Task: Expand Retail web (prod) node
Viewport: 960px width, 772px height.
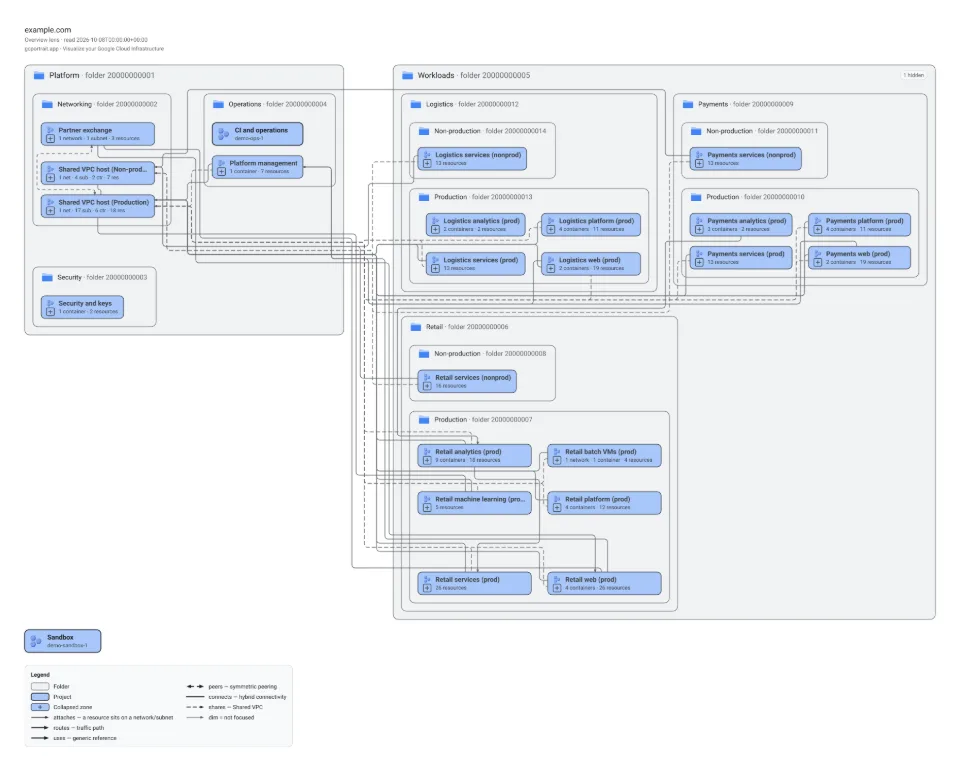Action: (x=557, y=588)
